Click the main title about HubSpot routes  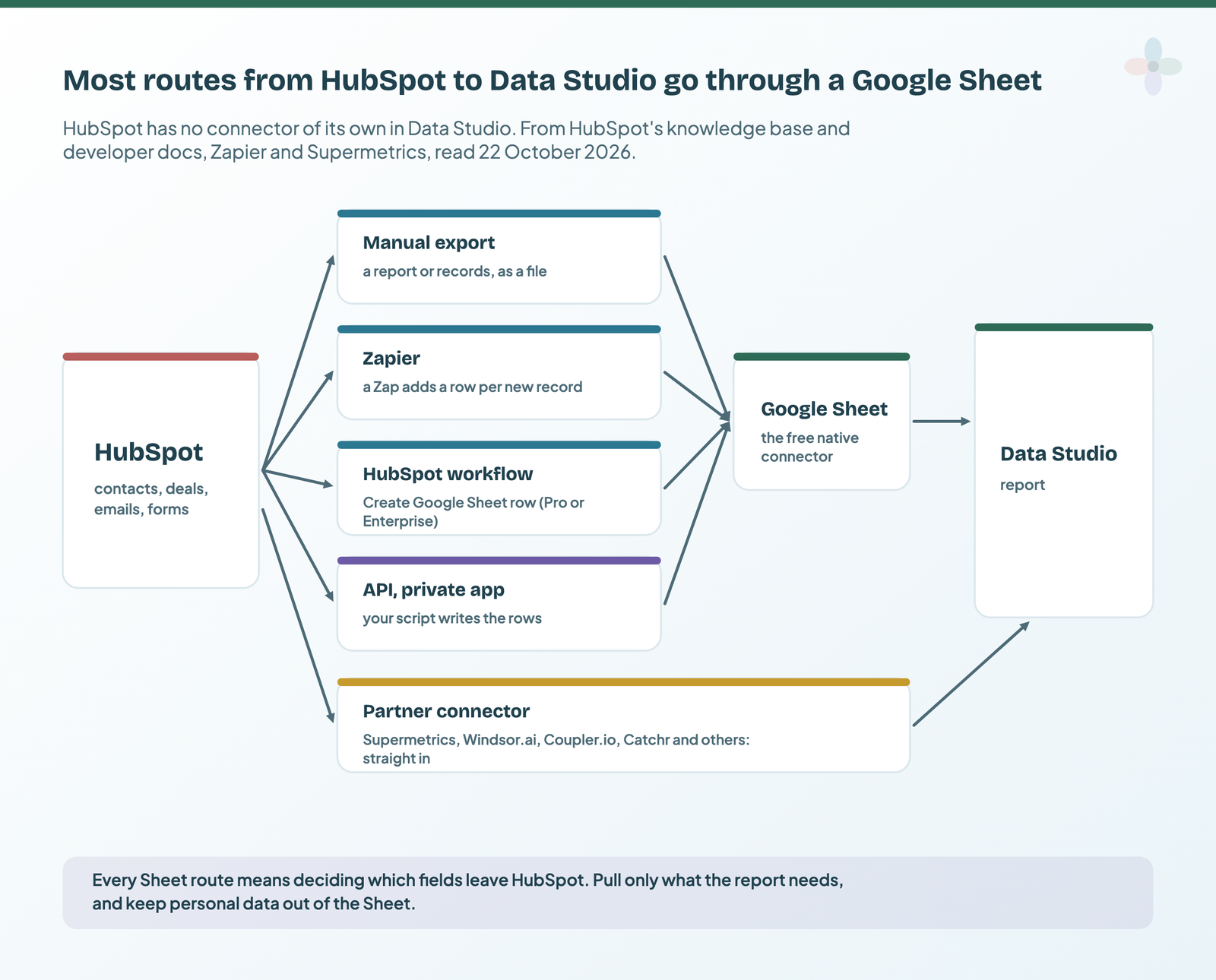click(x=553, y=81)
